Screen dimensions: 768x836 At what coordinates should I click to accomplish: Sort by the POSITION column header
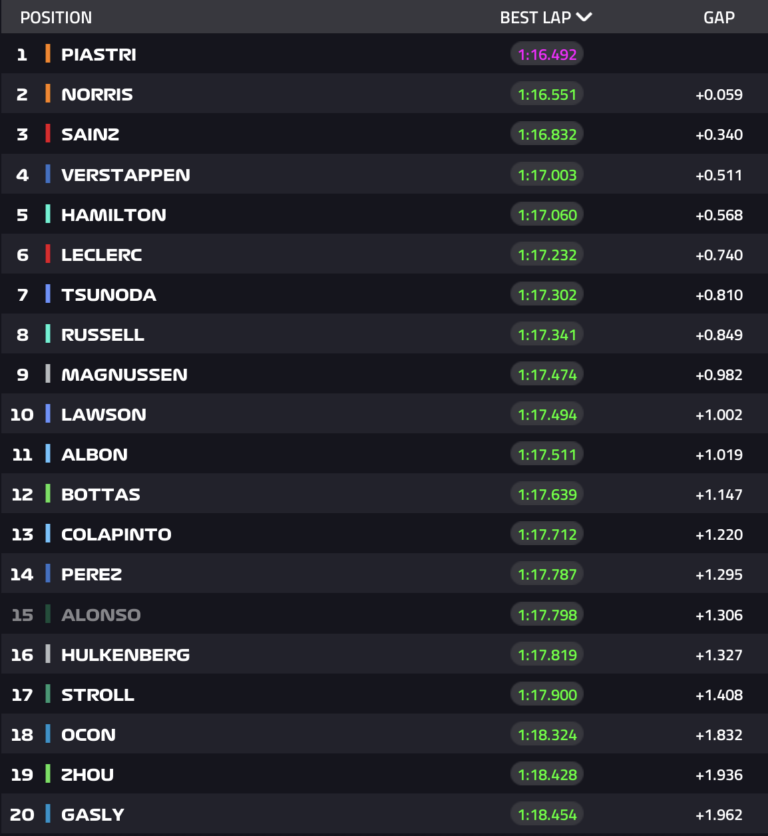tap(56, 17)
